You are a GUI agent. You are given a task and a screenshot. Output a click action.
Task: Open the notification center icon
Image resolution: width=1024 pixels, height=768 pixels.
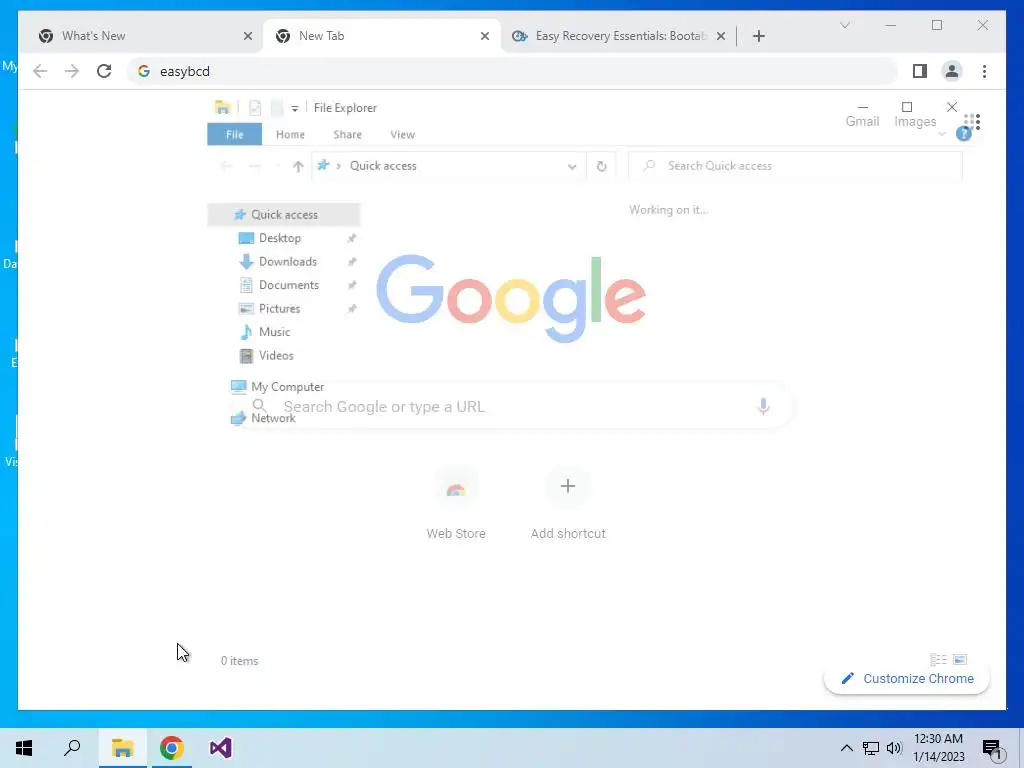(x=992, y=749)
